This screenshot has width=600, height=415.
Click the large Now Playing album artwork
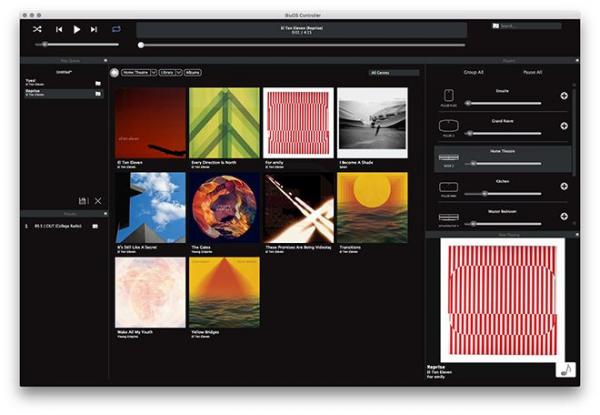502,300
